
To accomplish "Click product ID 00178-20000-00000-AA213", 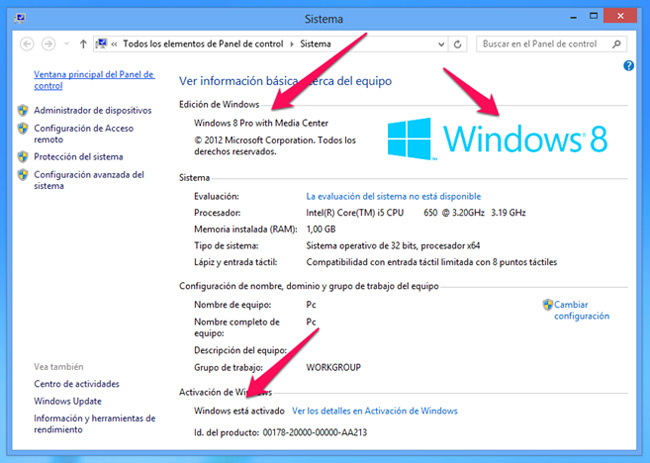I will click(315, 432).
